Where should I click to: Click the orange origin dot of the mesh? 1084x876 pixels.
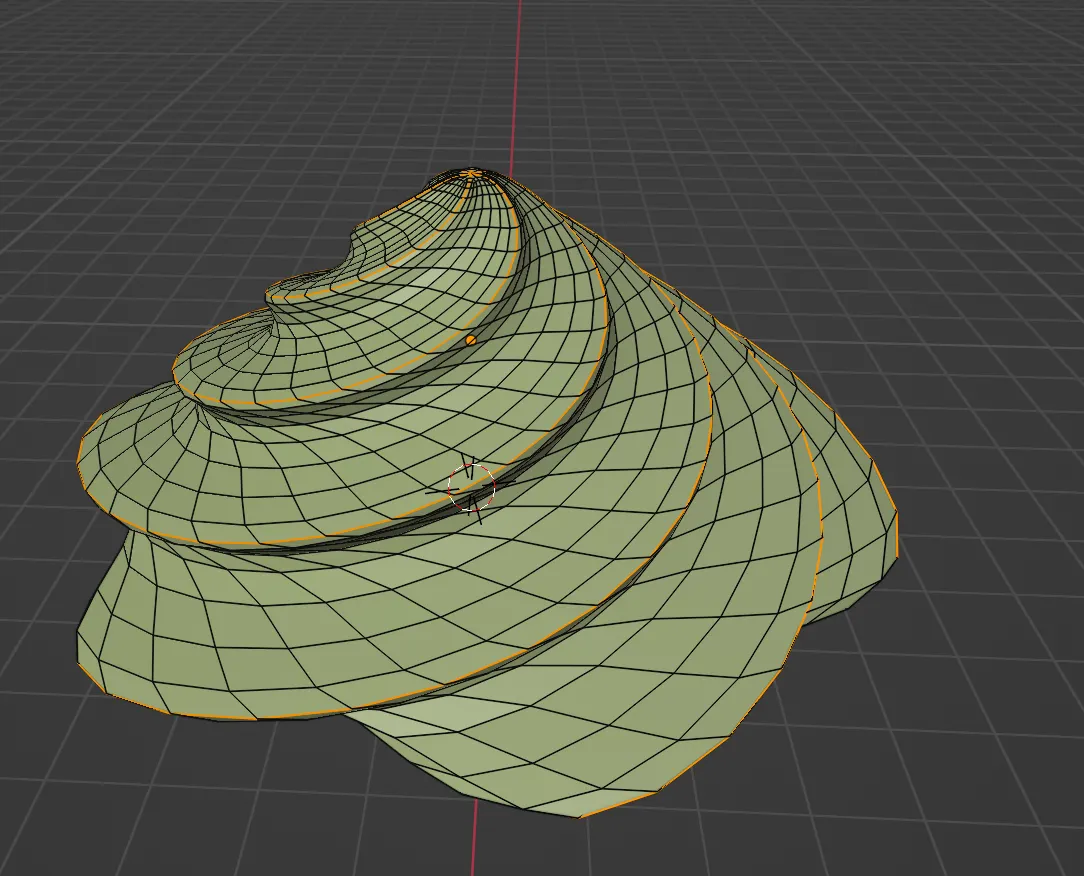click(x=471, y=339)
